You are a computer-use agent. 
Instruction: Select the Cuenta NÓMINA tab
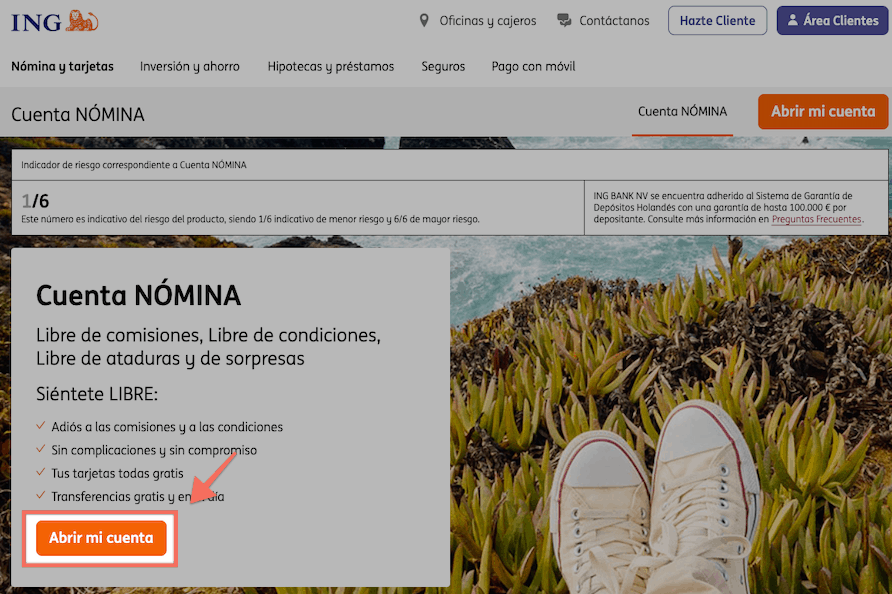click(682, 112)
